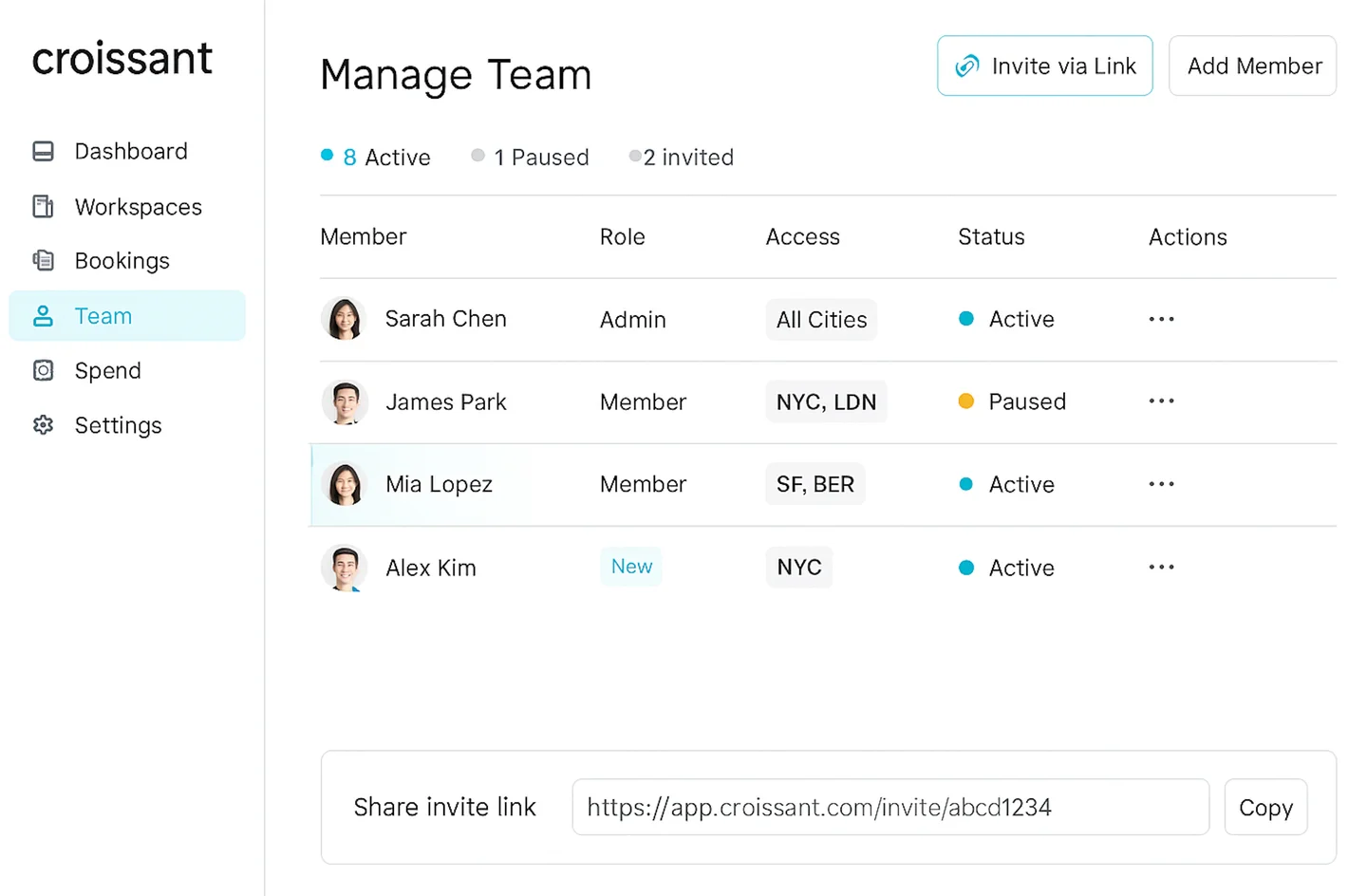The width and height of the screenshot is (1367, 896).
Task: Click the Workspaces icon in sidebar
Action: click(x=43, y=206)
